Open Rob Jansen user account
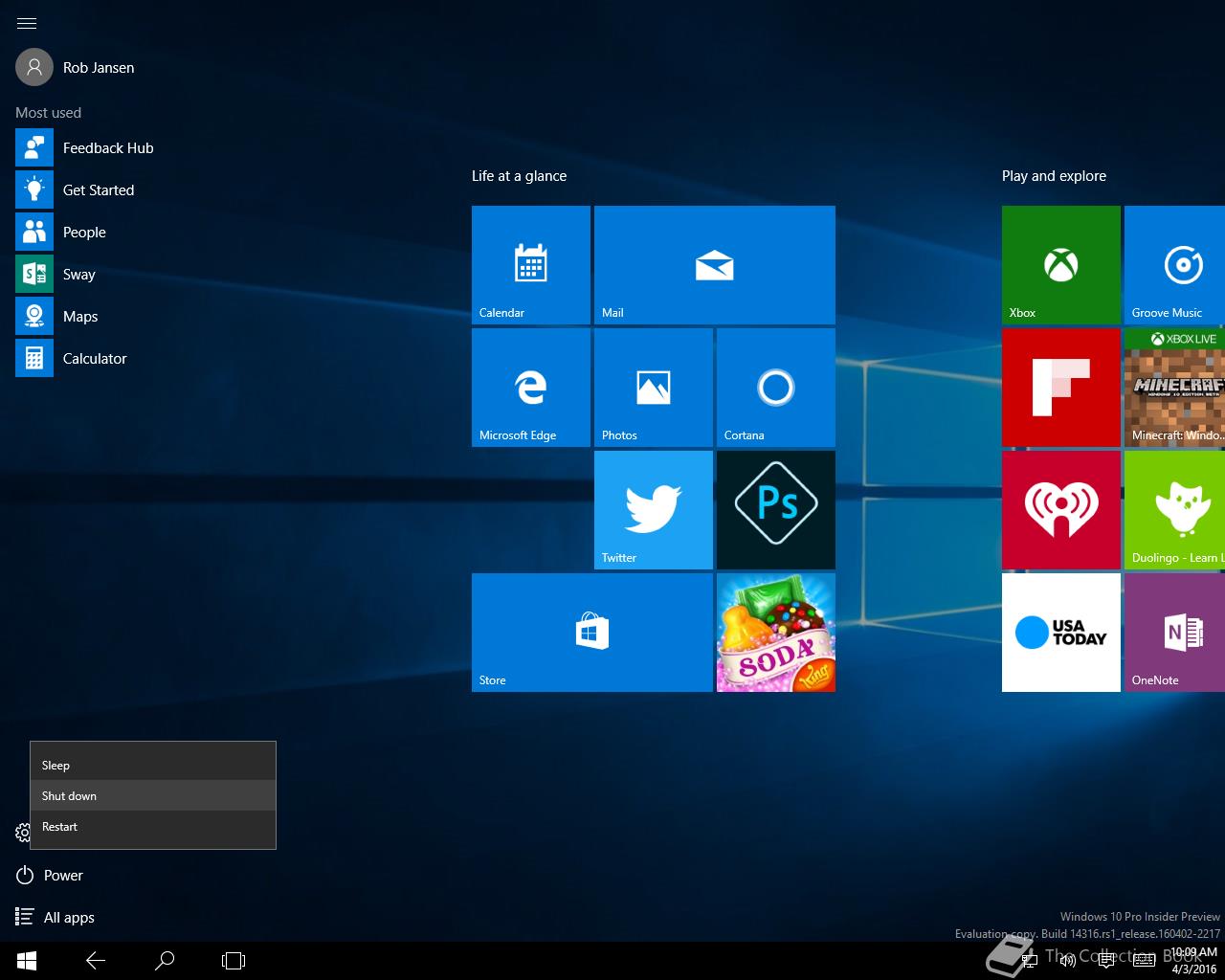Viewport: 1225px width, 980px height. (x=75, y=68)
